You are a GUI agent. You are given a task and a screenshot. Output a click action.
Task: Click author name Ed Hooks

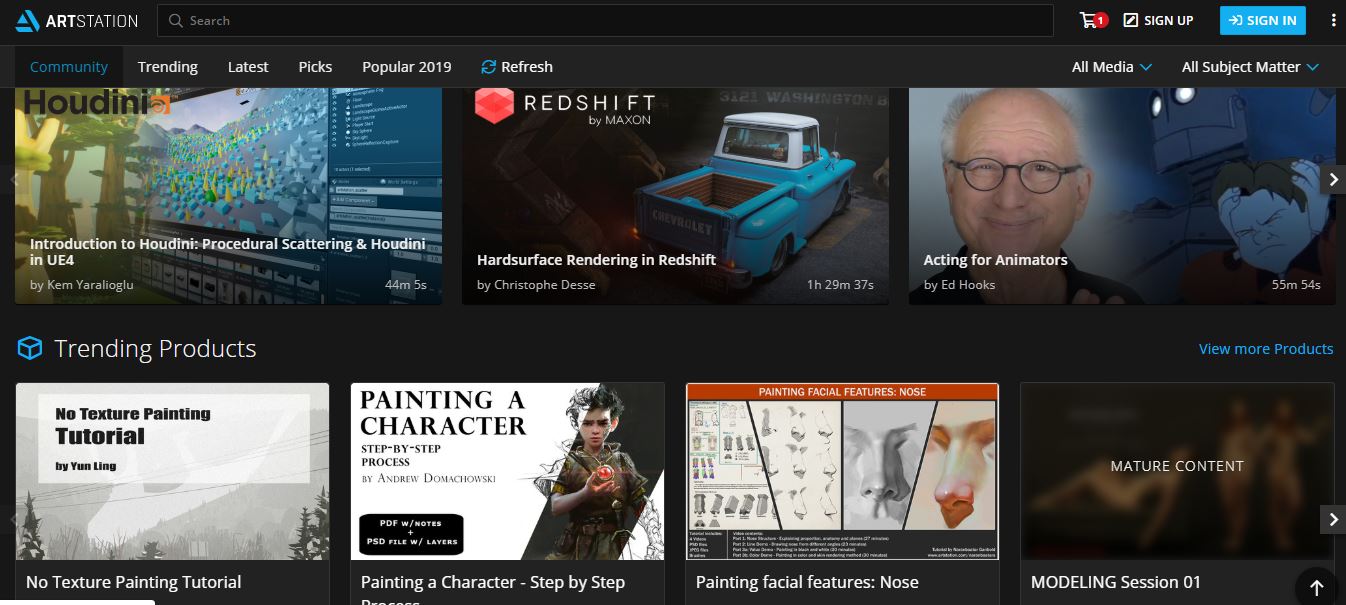(x=968, y=285)
